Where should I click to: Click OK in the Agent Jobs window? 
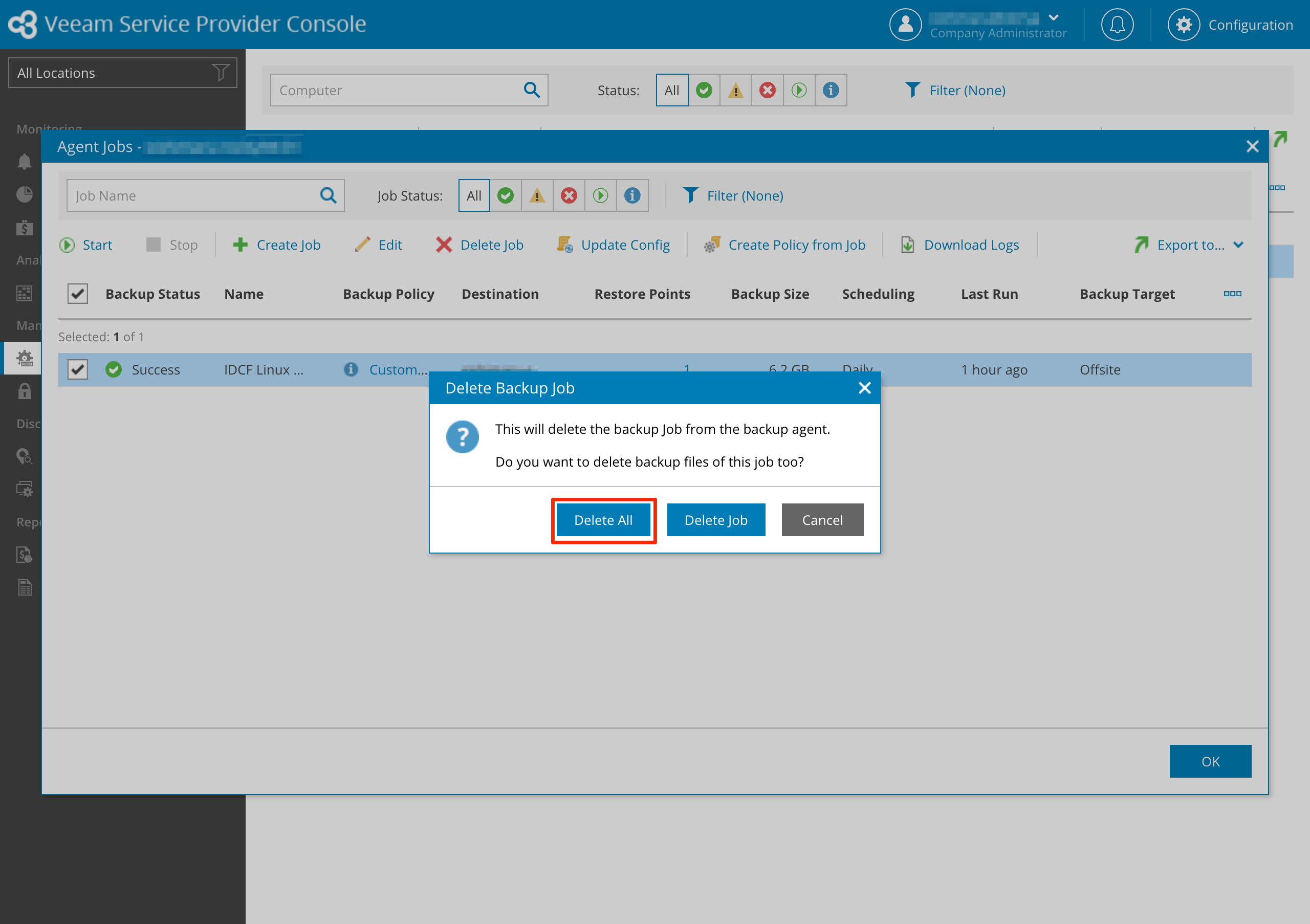point(1210,761)
